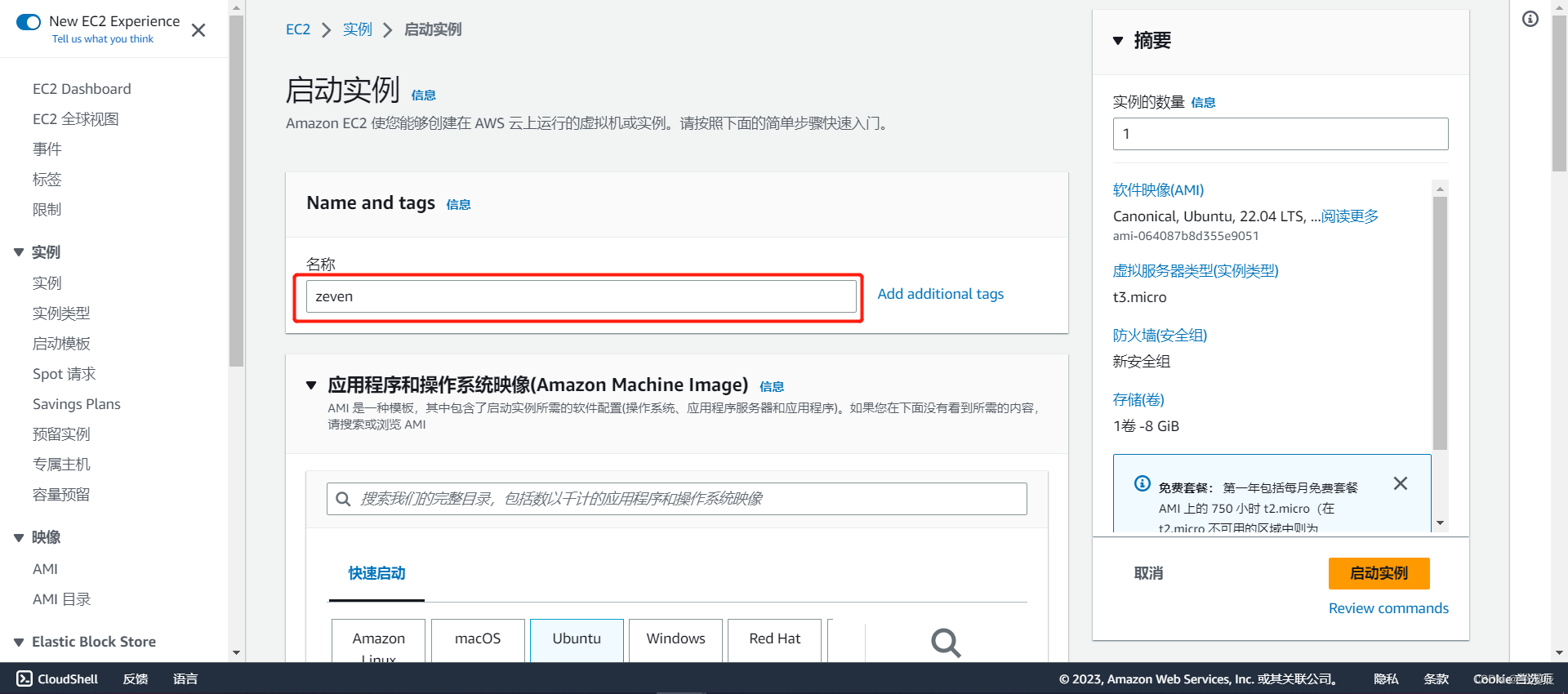Viewport: 1568px width, 694px height.
Task: Select the Windows quick start tile
Action: click(x=675, y=640)
